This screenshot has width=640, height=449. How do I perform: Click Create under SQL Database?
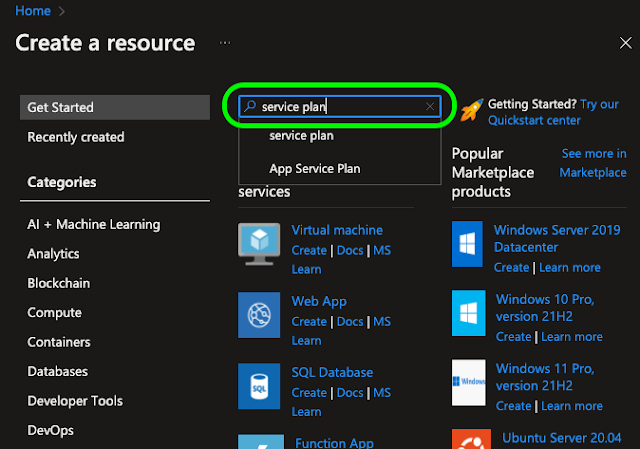(309, 393)
